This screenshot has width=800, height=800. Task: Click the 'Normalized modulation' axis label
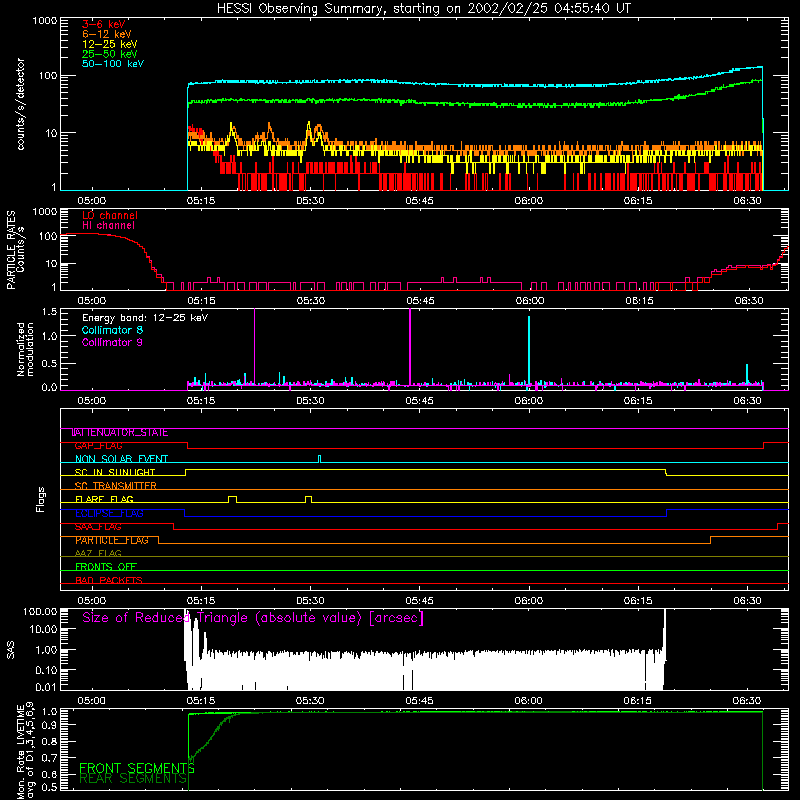click(x=26, y=349)
